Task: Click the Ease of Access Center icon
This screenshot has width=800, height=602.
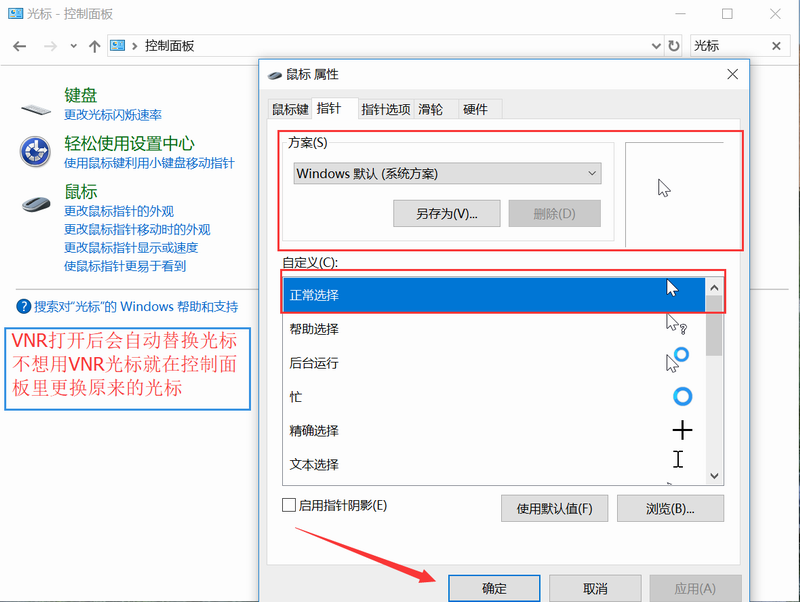Action: point(36,152)
